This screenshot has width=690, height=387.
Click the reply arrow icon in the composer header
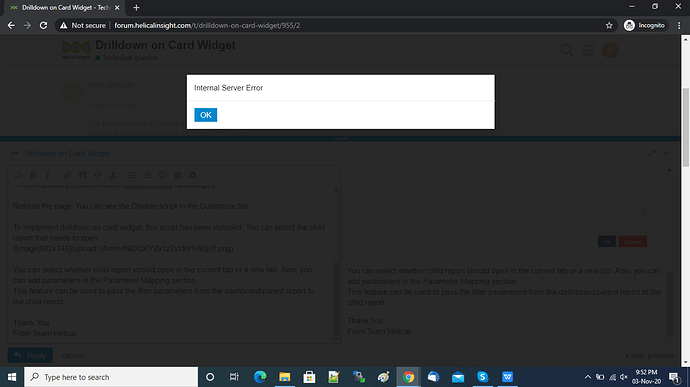15,153
